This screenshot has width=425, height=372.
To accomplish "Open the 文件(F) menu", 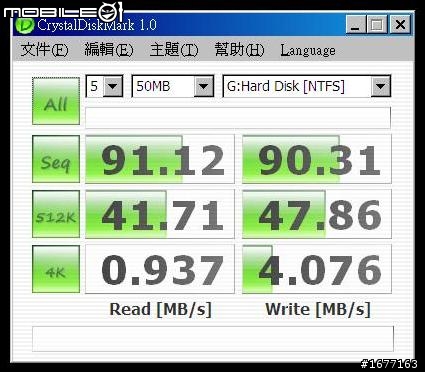I will click(x=44, y=50).
